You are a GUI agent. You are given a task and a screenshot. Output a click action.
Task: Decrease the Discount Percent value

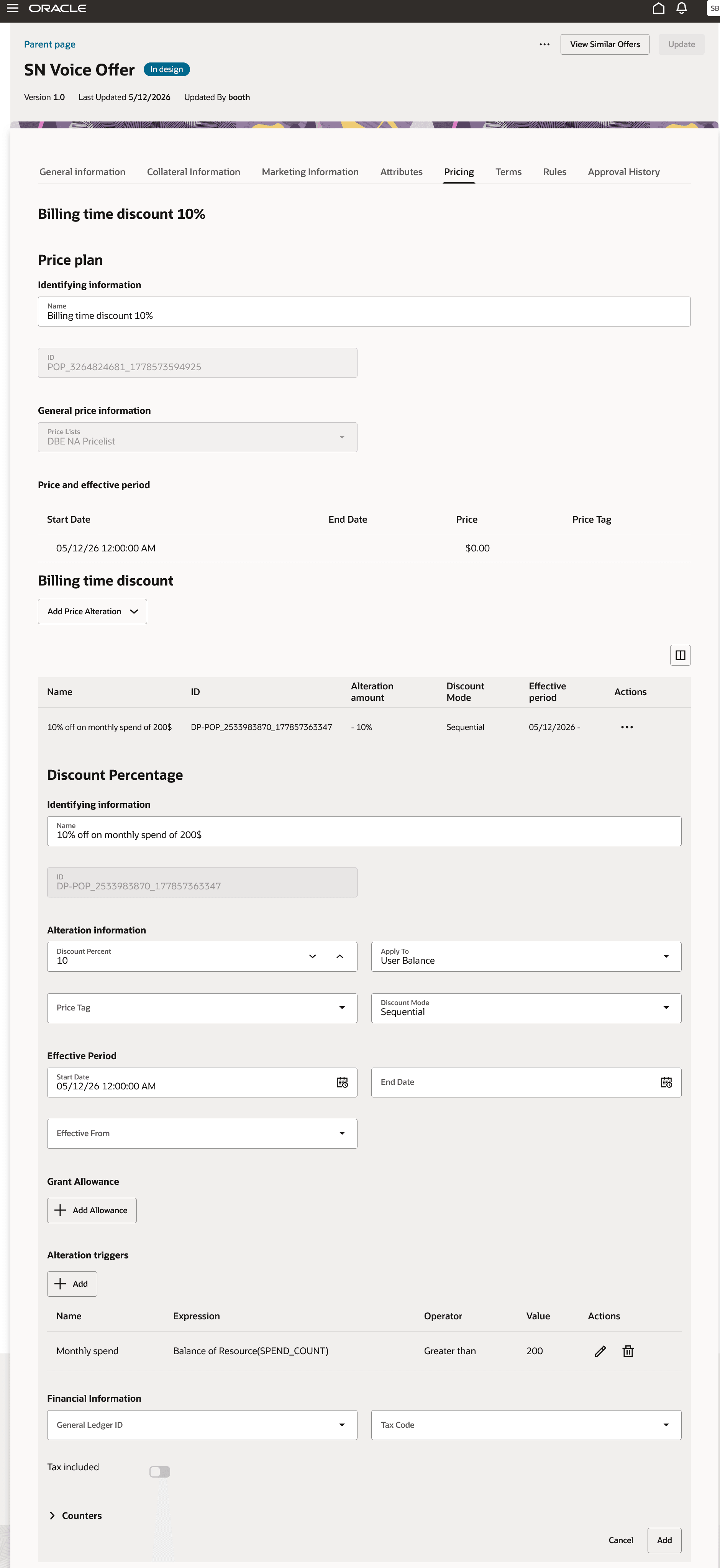(312, 956)
